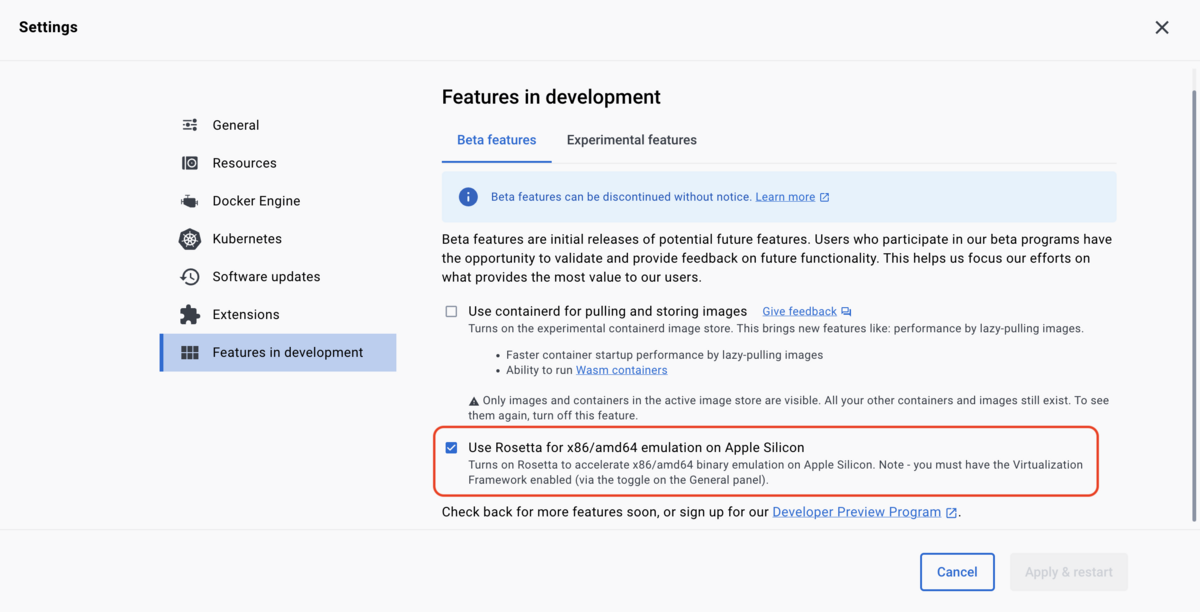Close the Settings window
The image size is (1200, 612).
click(x=1162, y=27)
